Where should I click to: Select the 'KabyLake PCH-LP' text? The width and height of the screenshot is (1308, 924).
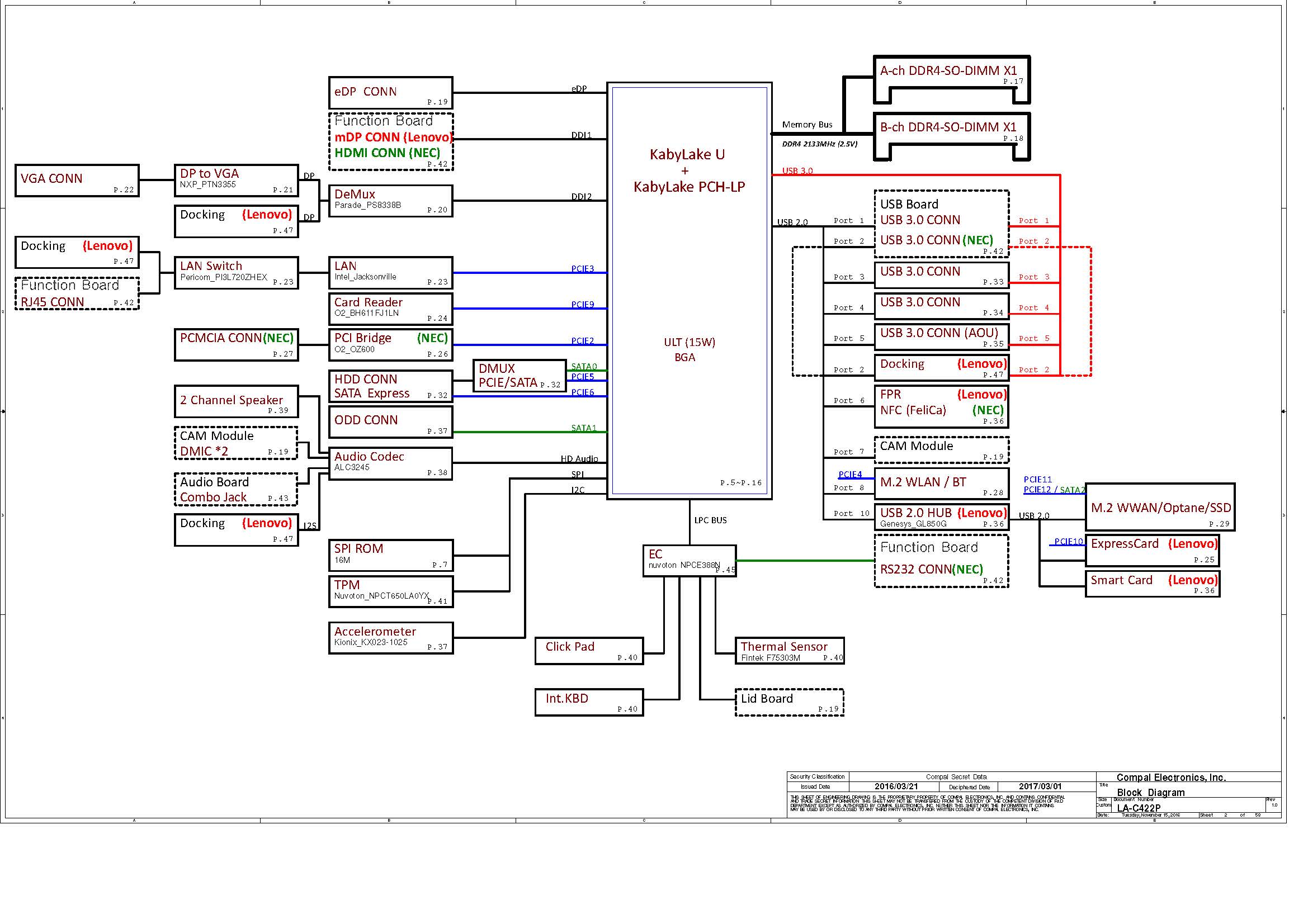click(690, 187)
